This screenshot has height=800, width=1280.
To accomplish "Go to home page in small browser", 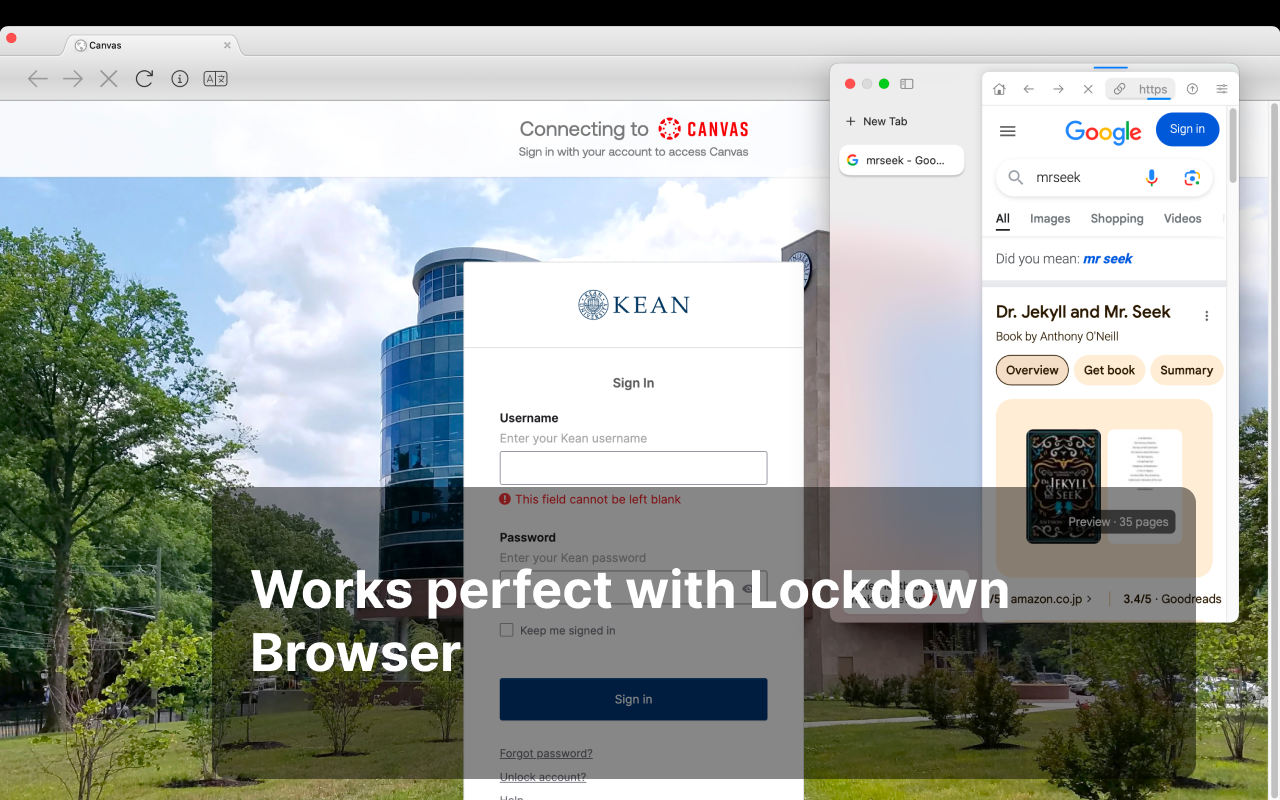I will tap(999, 89).
